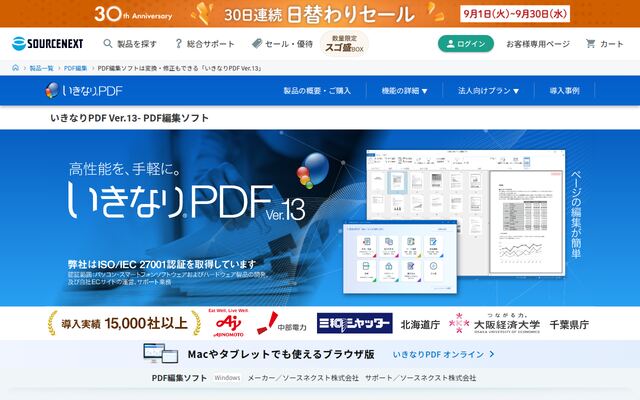Open the いきなりPDF オンライン link
The height and width of the screenshot is (400, 640).
pyautogui.click(x=438, y=354)
